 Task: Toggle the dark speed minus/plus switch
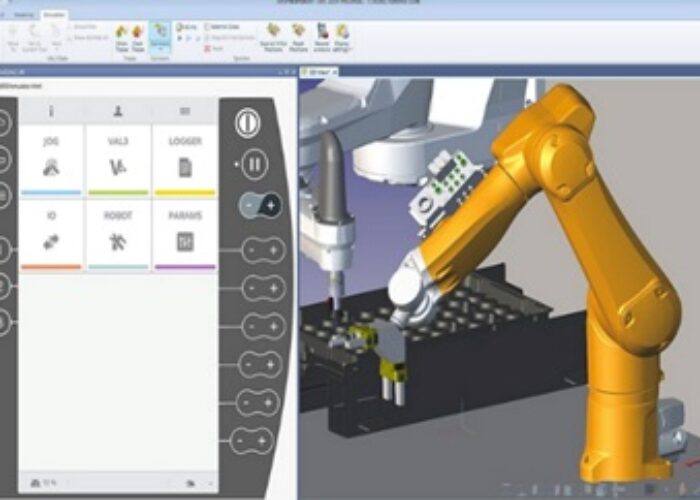pos(259,204)
